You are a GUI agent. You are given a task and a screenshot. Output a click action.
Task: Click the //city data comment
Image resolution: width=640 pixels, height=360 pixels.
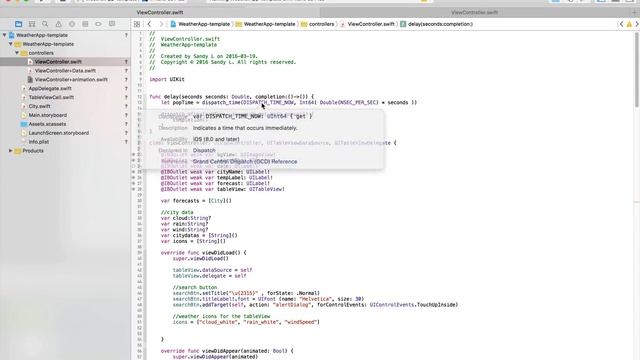[x=177, y=212]
